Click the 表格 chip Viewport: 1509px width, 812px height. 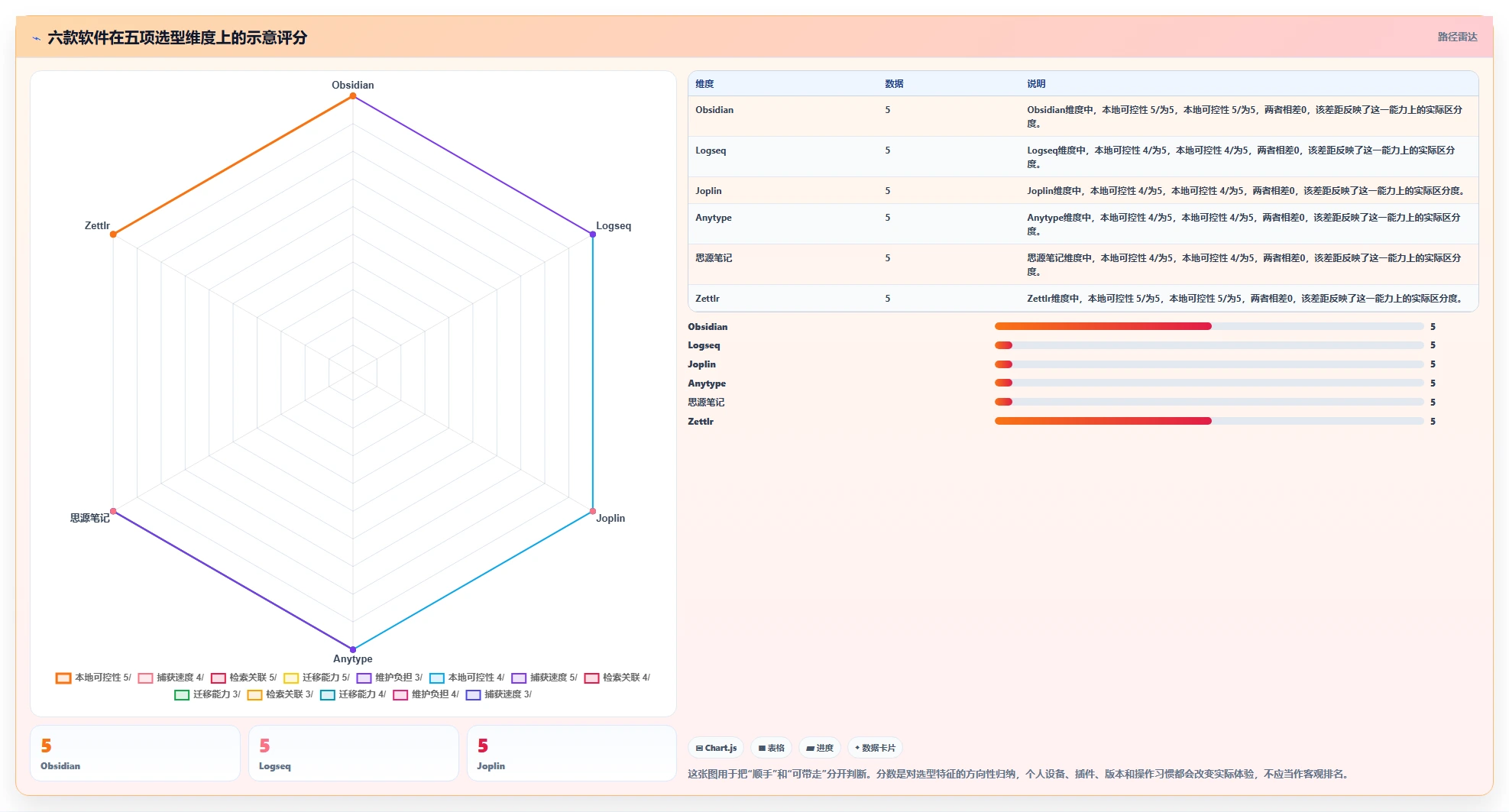[x=771, y=748]
